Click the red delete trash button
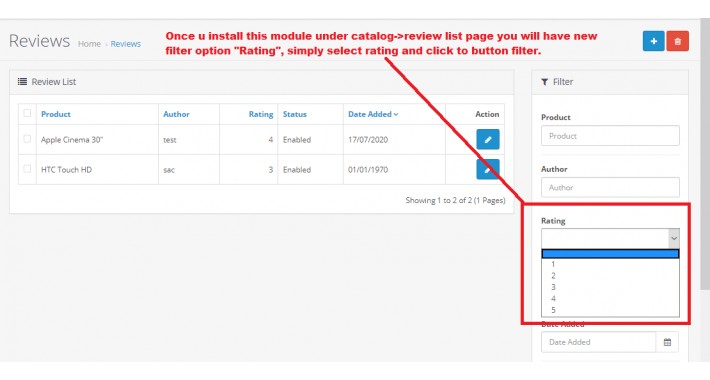This screenshot has height=380, width=710. click(677, 41)
